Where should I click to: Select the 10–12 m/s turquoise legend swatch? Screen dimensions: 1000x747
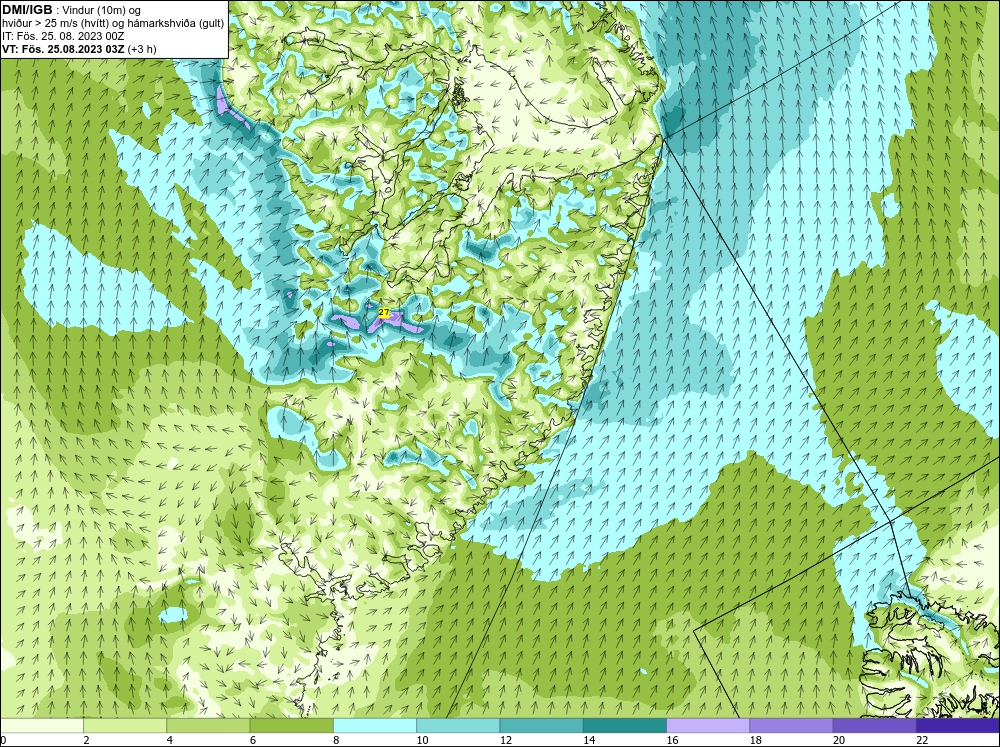[x=458, y=725]
